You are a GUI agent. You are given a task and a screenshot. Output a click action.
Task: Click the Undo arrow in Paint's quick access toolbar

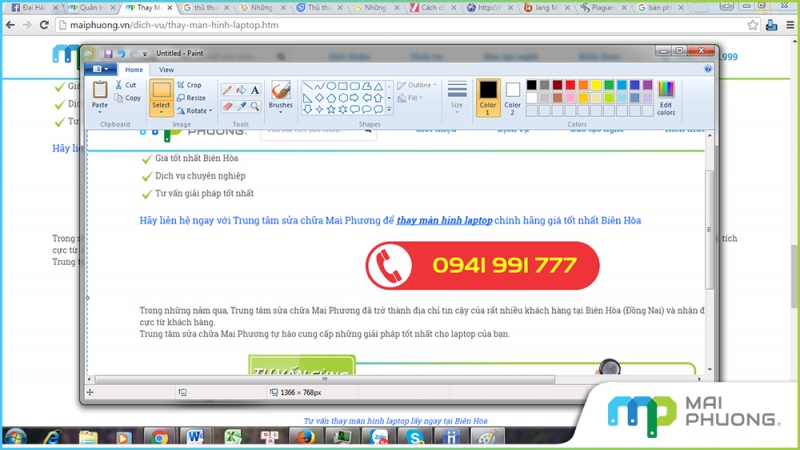pos(121,53)
